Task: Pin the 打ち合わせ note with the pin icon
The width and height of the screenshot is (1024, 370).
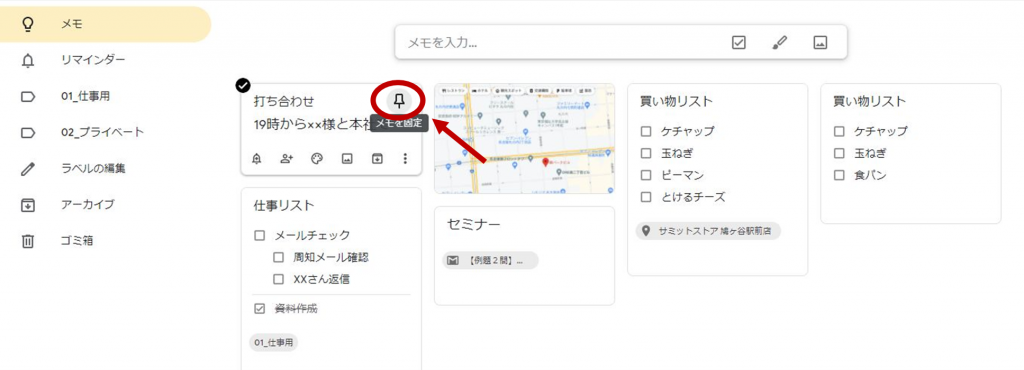Action: (399, 100)
